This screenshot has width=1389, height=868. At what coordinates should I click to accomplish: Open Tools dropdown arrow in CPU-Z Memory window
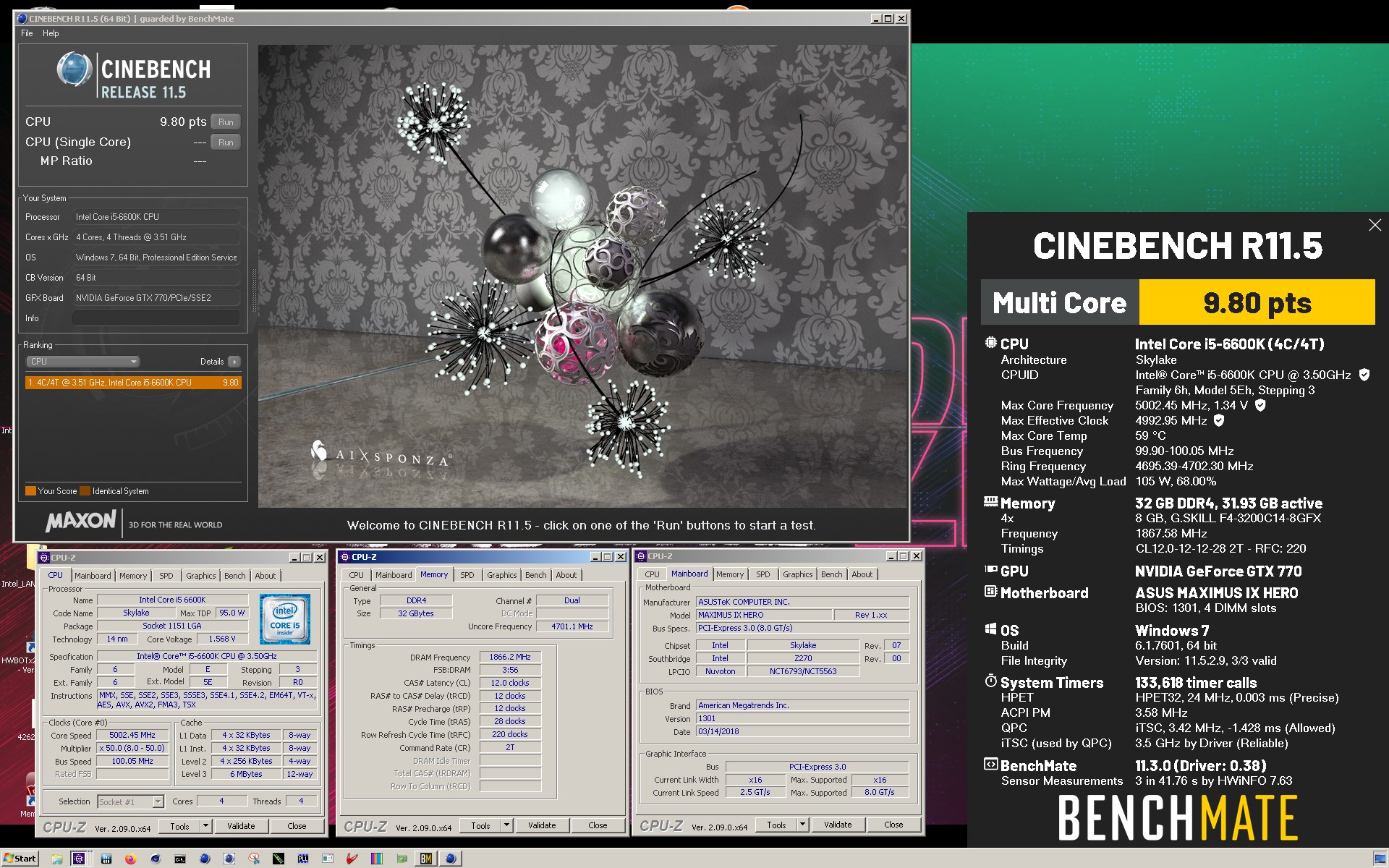506,825
